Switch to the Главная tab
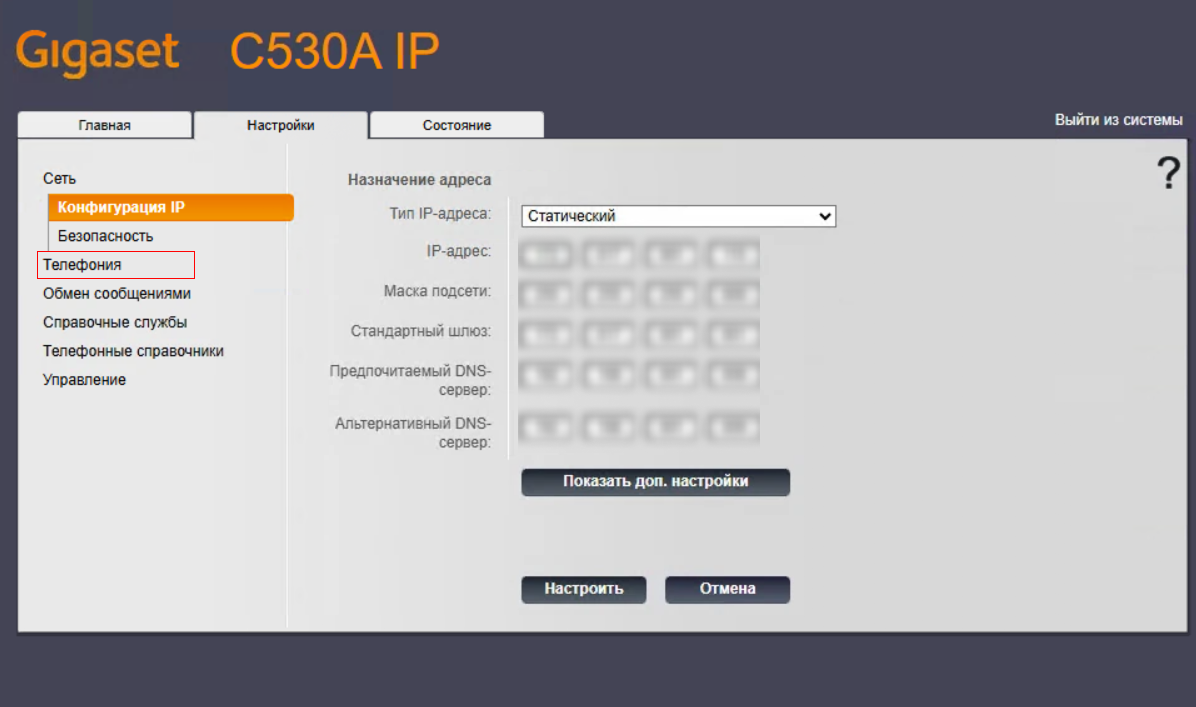This screenshot has height=707, width=1196. pos(105,125)
